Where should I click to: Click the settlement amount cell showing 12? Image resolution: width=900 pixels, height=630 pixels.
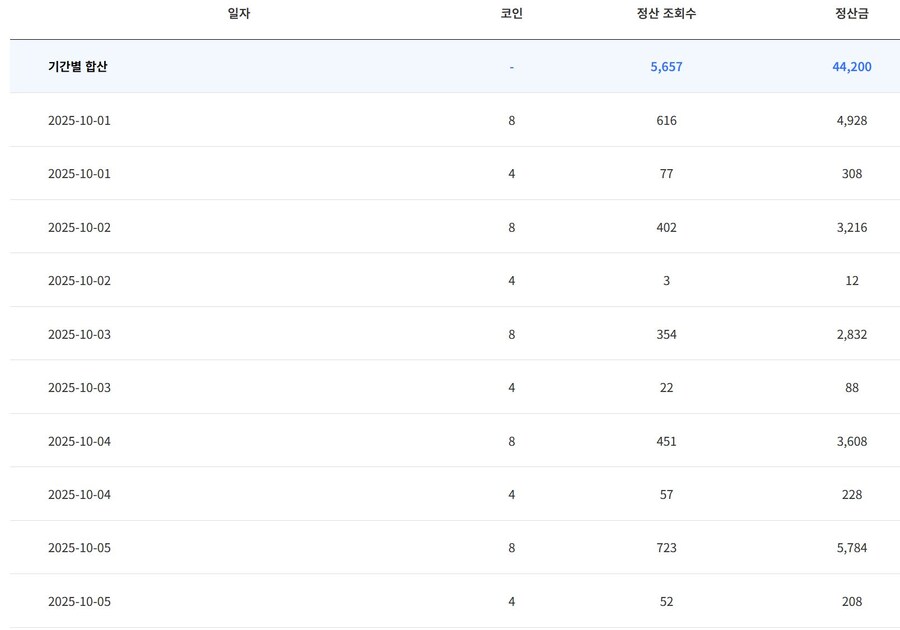click(x=851, y=281)
